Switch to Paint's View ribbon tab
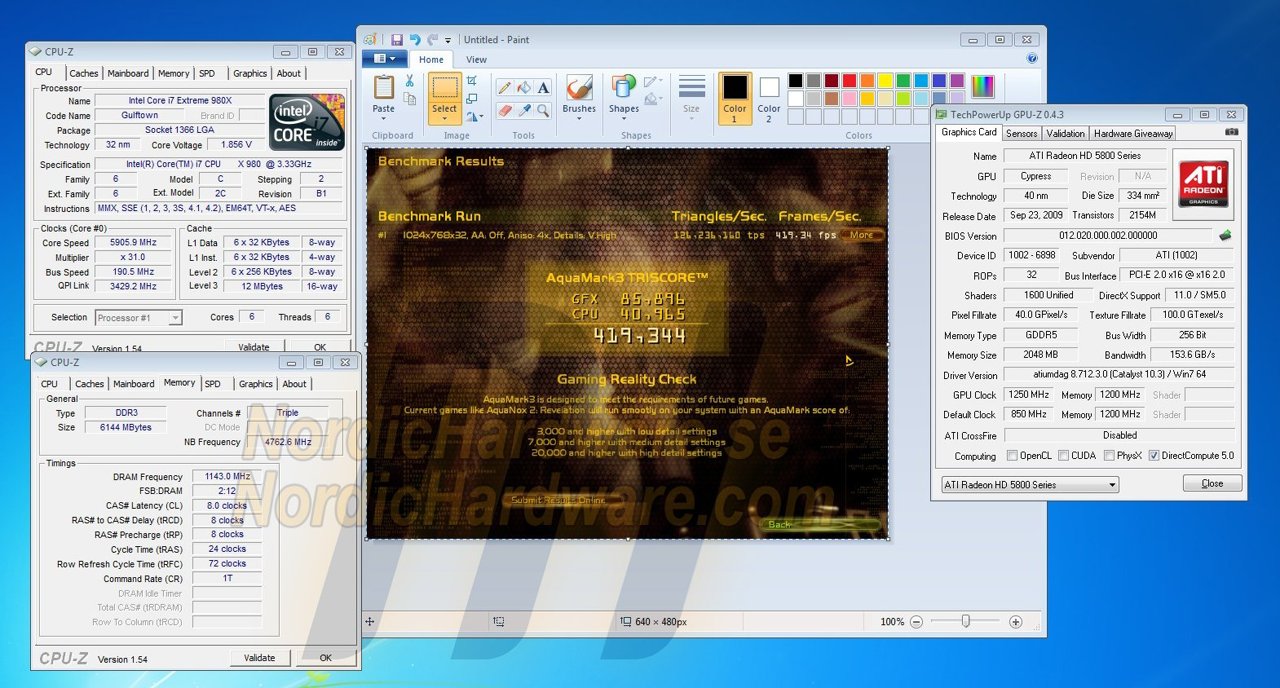The width and height of the screenshot is (1280, 688). click(x=477, y=60)
